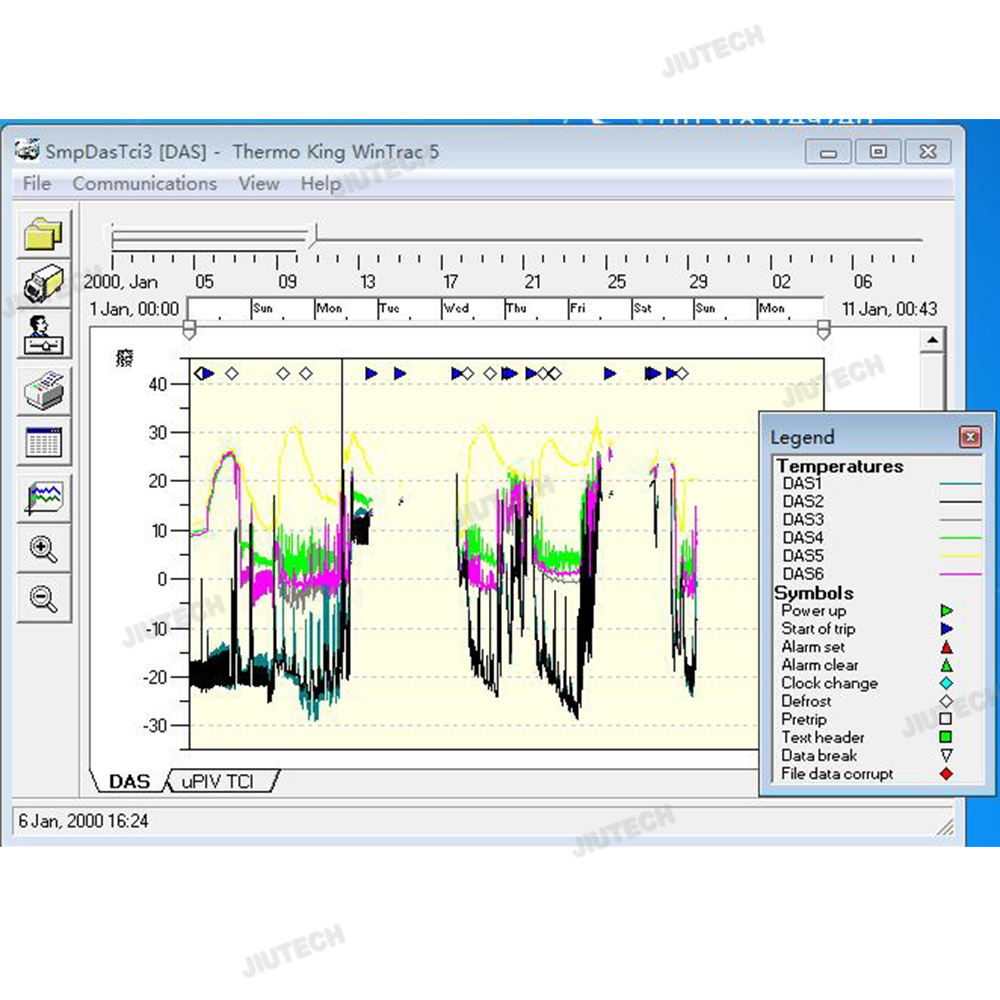The image size is (1000, 1000).
Task: Click the DAS3 gray line sample in Legend
Action: [x=960, y=520]
